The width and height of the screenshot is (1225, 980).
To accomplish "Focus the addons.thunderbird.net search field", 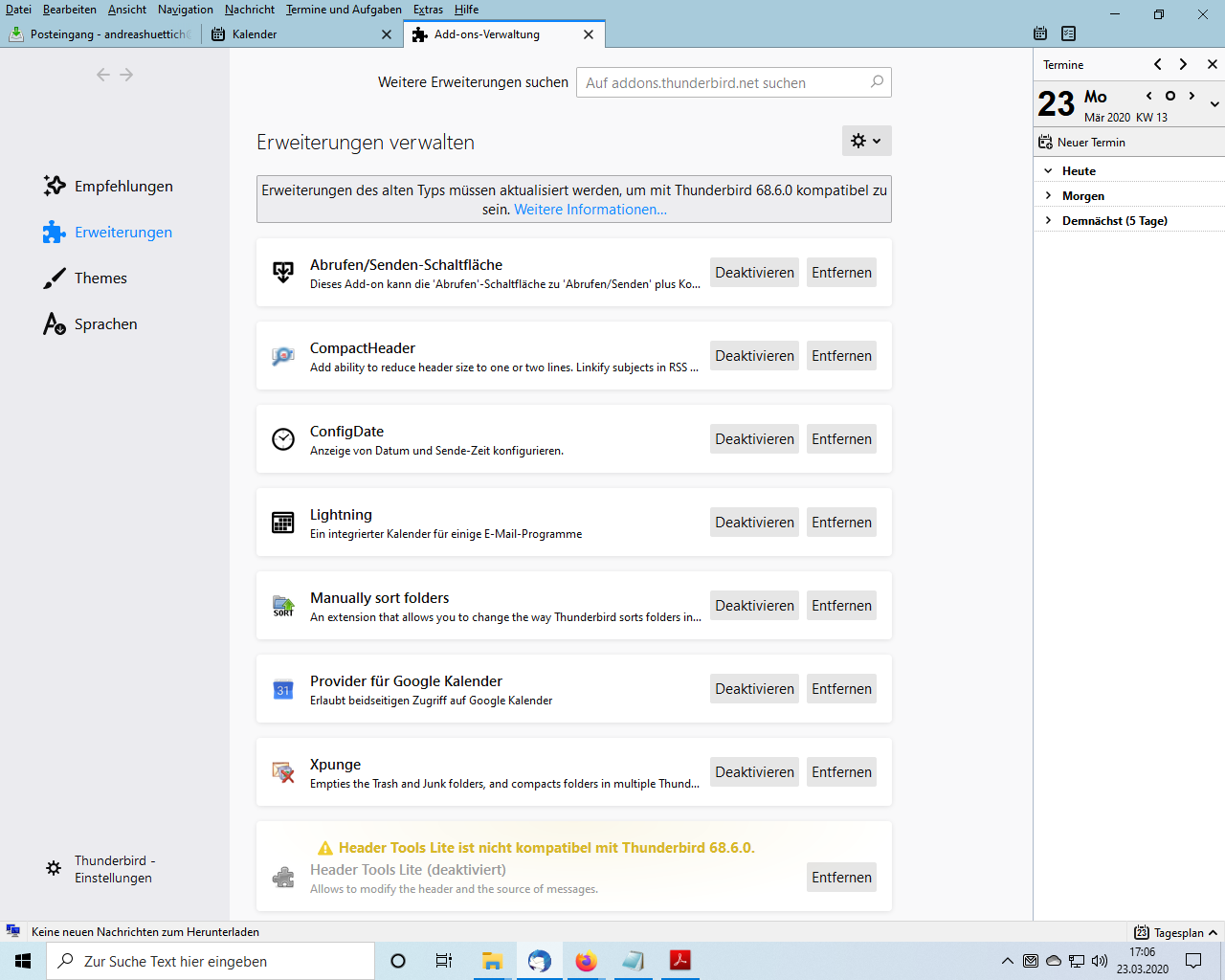I will [723, 83].
